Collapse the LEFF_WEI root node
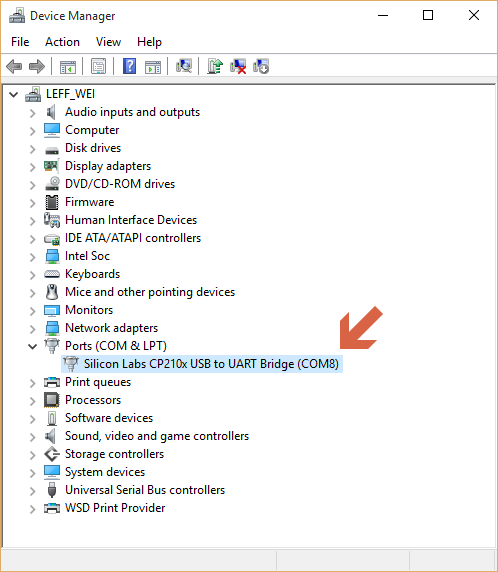This screenshot has width=498, height=572. coord(14,94)
